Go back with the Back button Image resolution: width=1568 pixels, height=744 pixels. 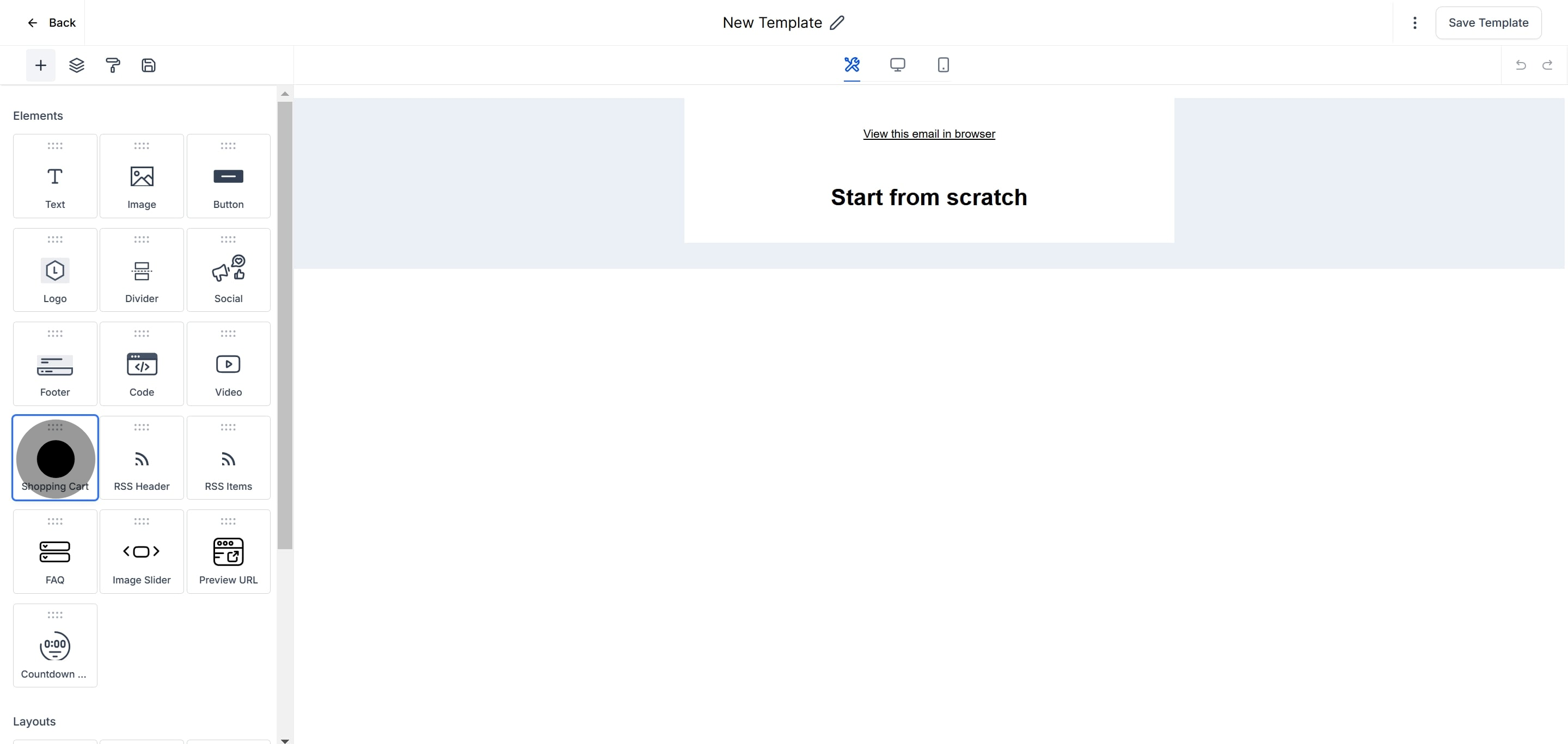(51, 22)
